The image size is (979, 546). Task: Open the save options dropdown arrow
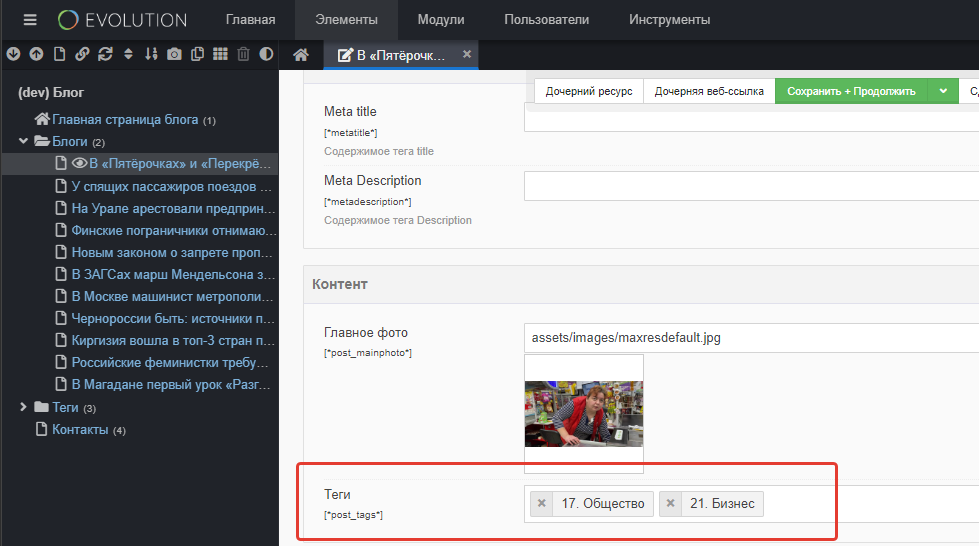(x=942, y=91)
